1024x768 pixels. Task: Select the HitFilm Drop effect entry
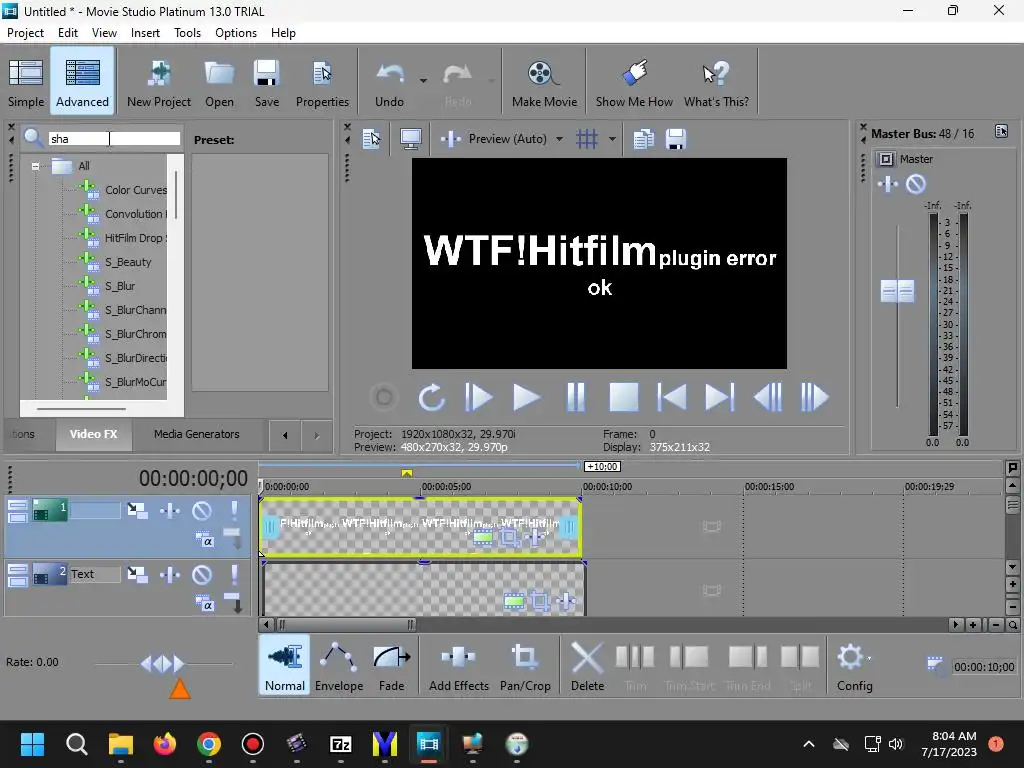pos(135,238)
